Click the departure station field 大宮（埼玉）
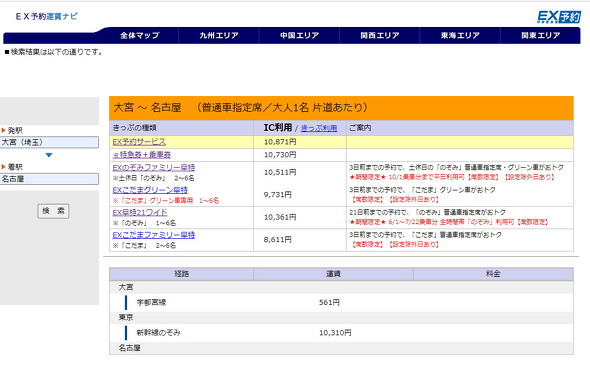This screenshot has width=590, height=365. 49,142
